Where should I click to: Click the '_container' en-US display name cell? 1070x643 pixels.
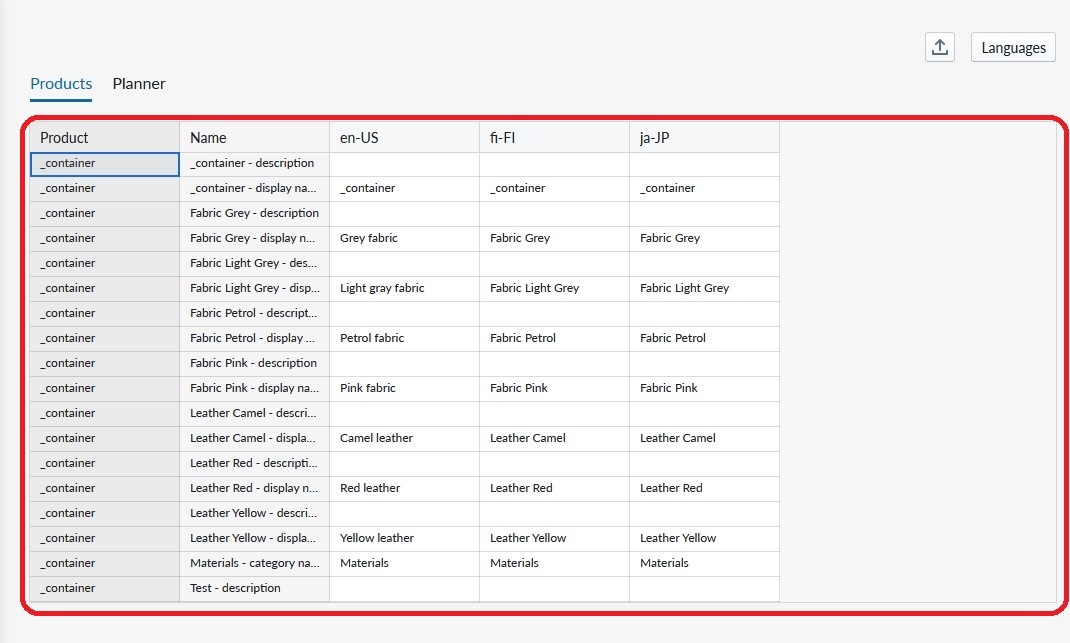coord(405,188)
